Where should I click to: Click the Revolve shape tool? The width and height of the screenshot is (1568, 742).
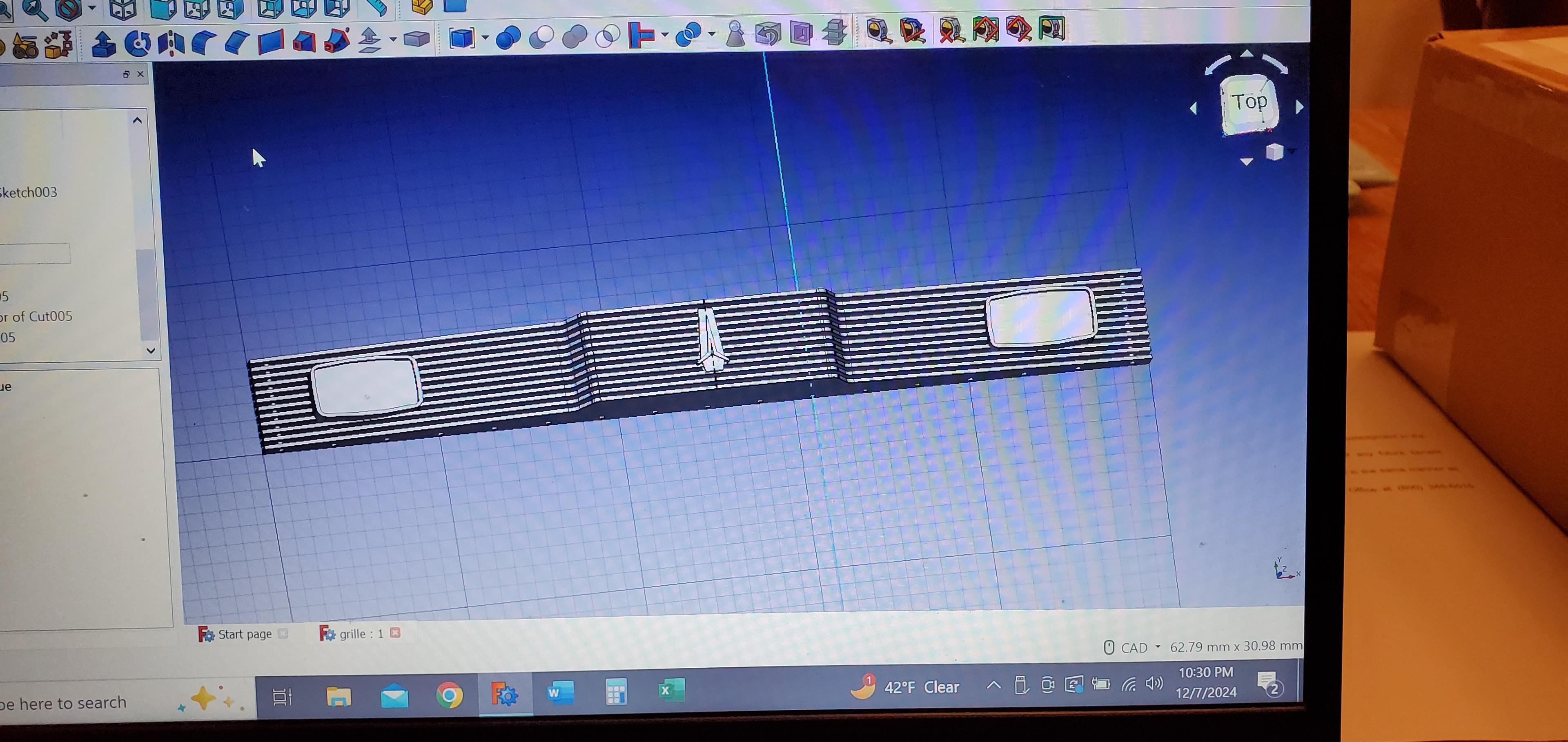click(x=138, y=44)
